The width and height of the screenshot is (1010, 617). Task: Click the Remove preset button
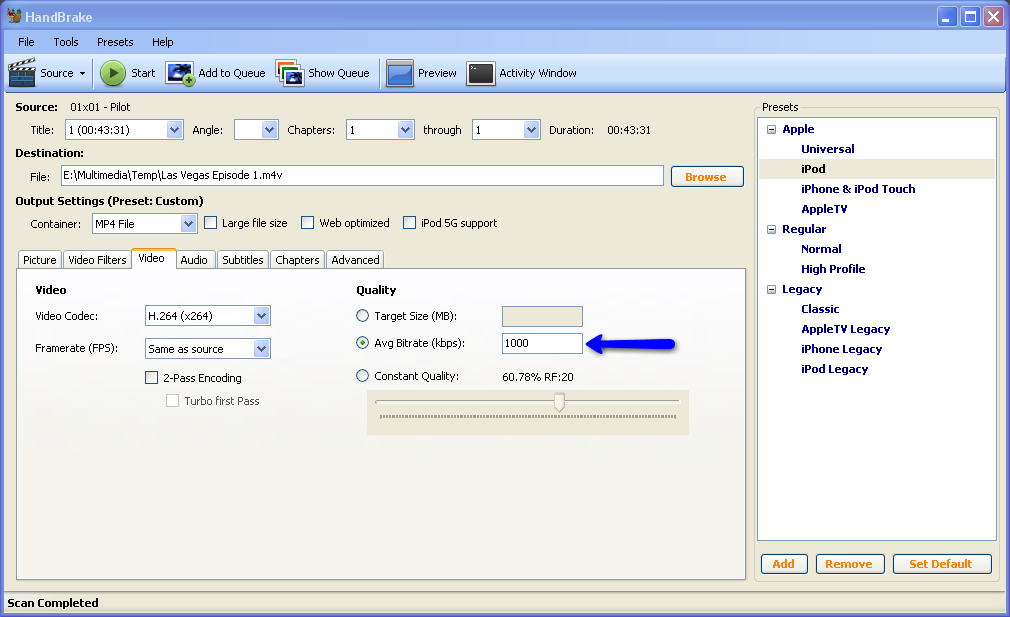[850, 564]
